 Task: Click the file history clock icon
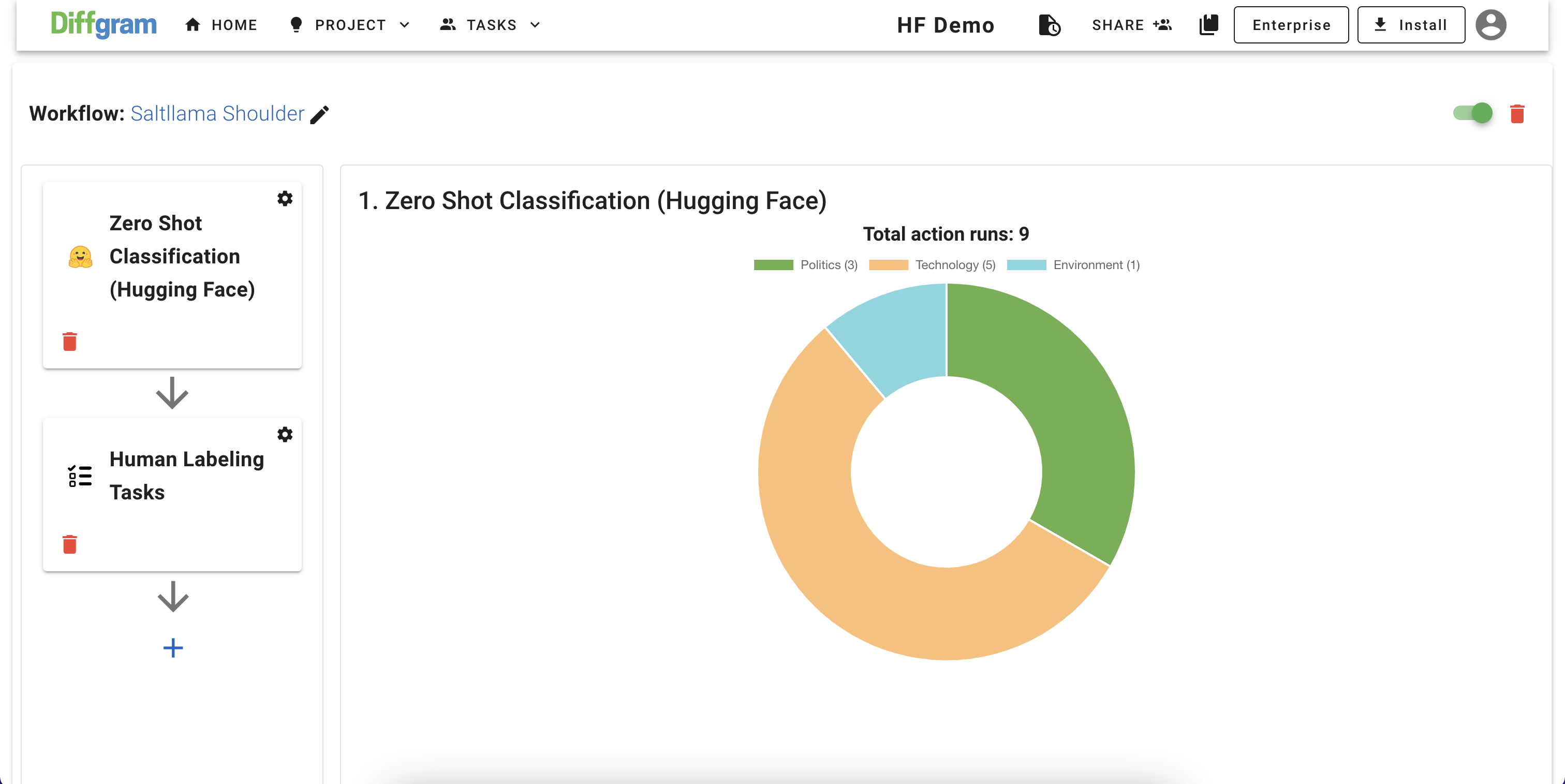tap(1049, 25)
